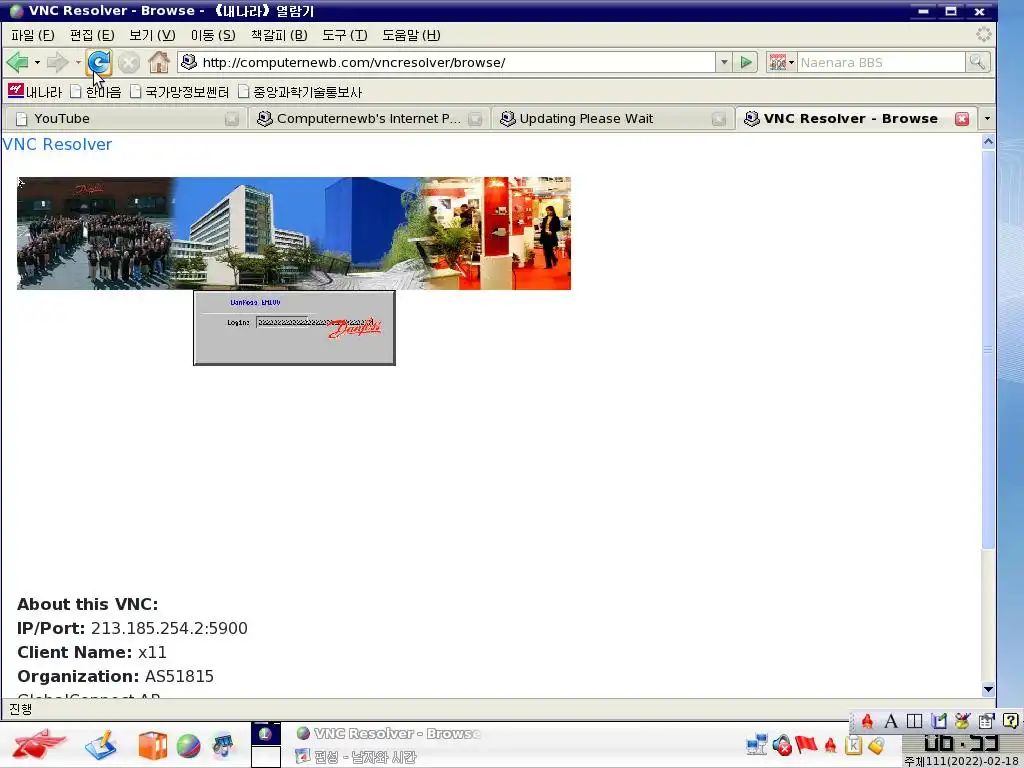Launch the notepad-with-pencil taskbar icon
Screen dimensions: 1024x768
(101, 745)
